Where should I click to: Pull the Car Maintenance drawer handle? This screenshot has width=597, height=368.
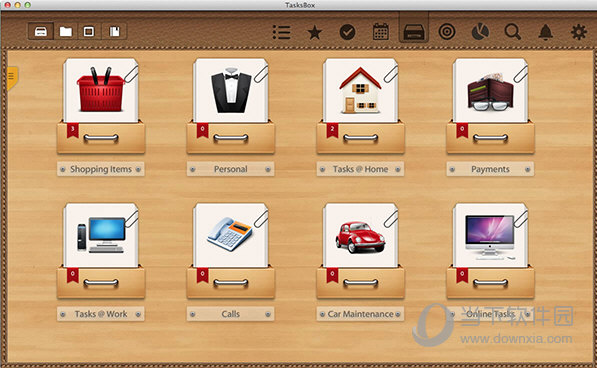point(361,282)
